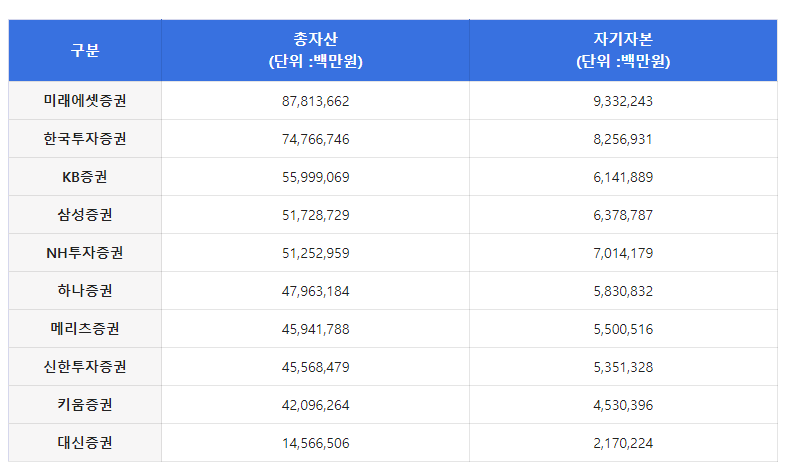Select the 하나증권 row label
Viewport: 793px width, 476px height.
(x=84, y=291)
